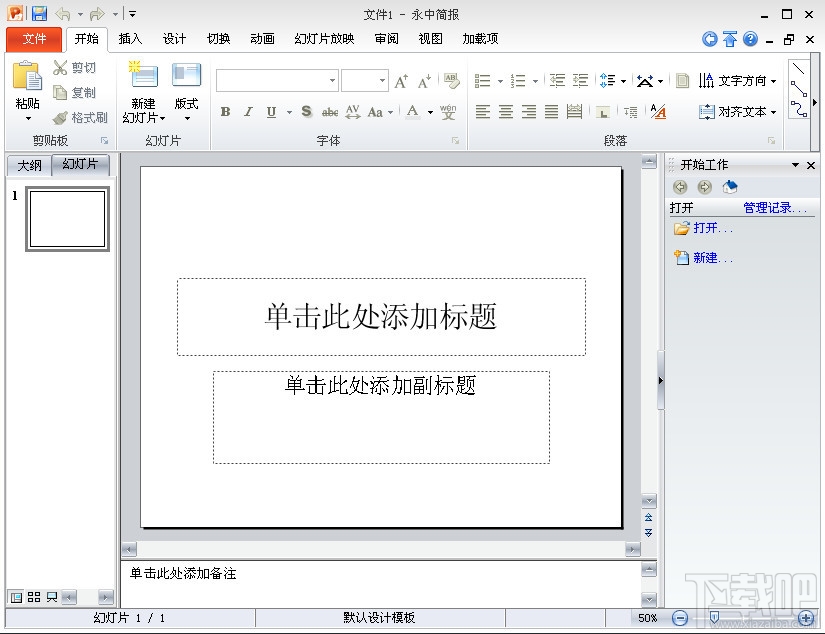Toggle italic formatting

coord(247,112)
